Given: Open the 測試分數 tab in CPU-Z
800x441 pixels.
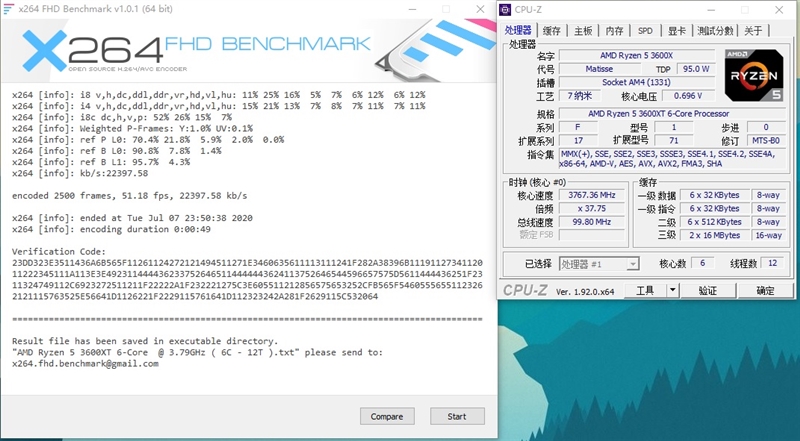Looking at the screenshot, I should tap(715, 31).
